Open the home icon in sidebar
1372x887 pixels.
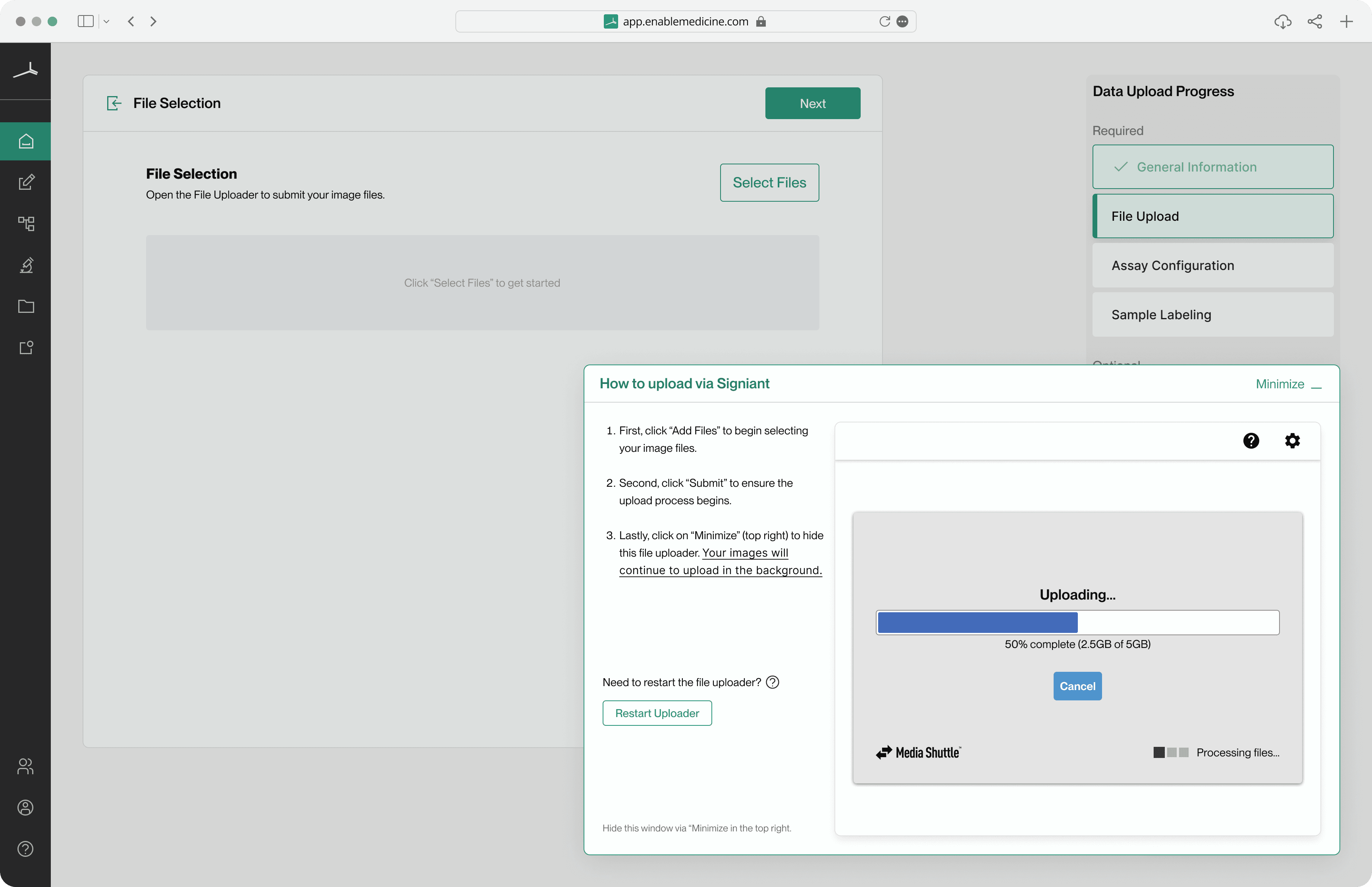coord(25,141)
